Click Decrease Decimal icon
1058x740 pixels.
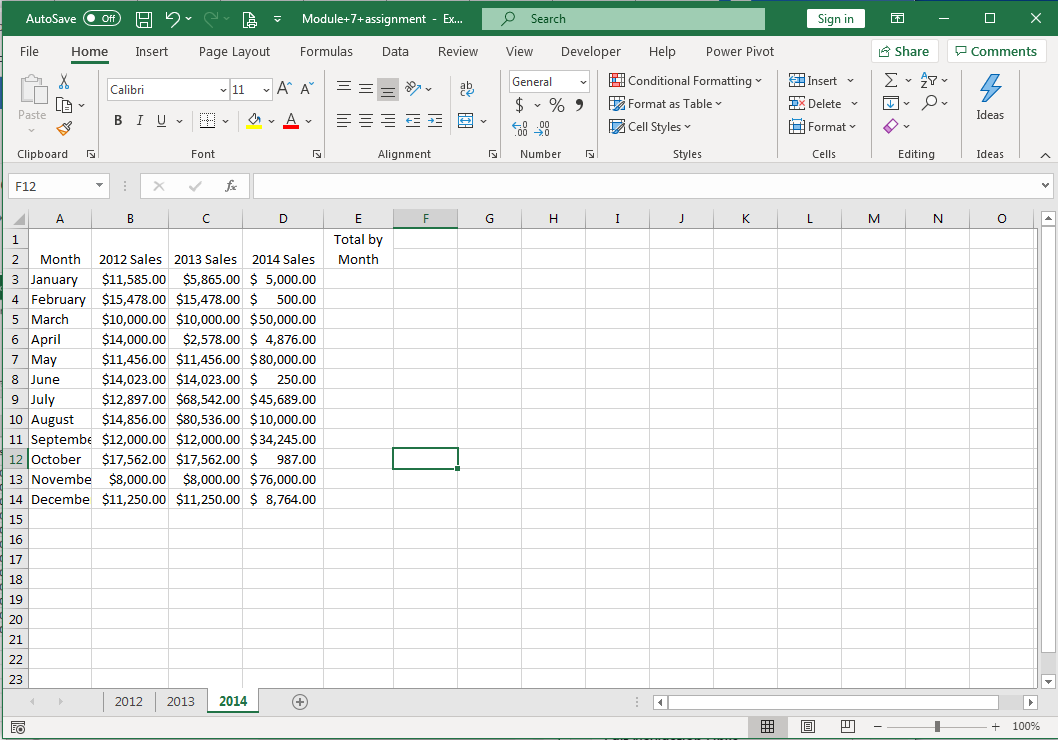[x=542, y=128]
